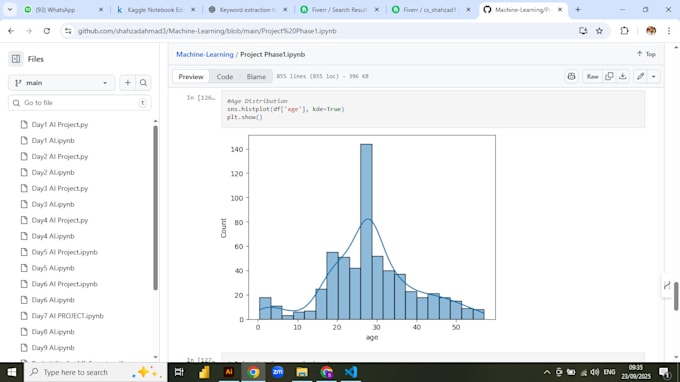Open Day2 AI.ipynb file
The width and height of the screenshot is (680, 382).
coord(53,173)
